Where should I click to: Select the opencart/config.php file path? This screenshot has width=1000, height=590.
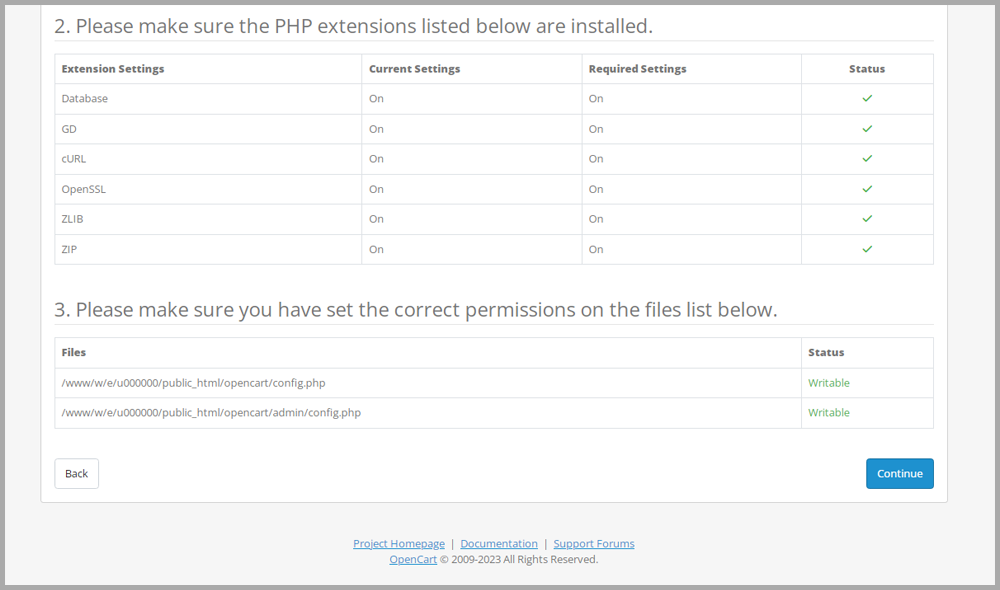pos(193,383)
